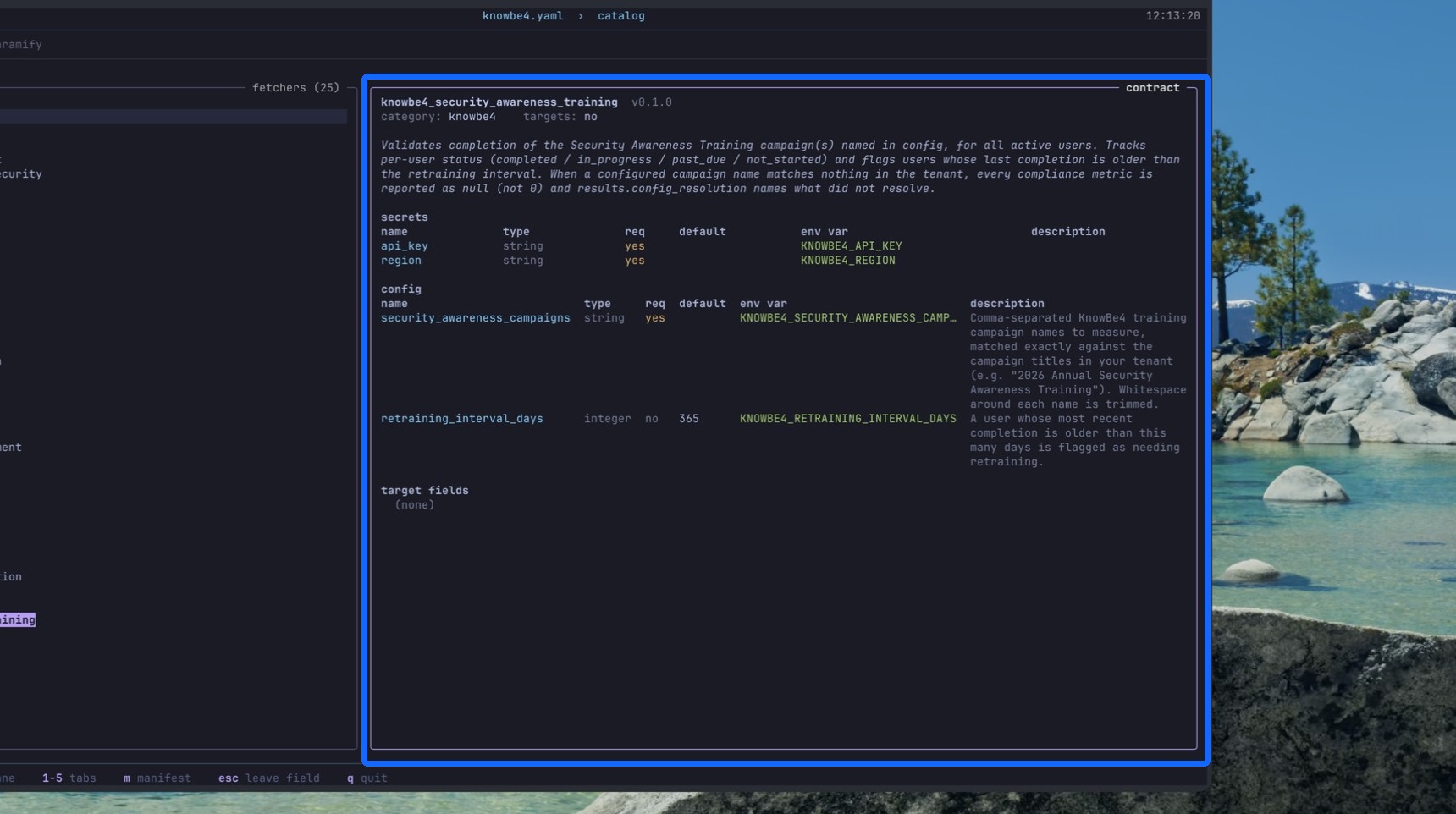
Task: Select the region secret name
Action: tap(400, 261)
